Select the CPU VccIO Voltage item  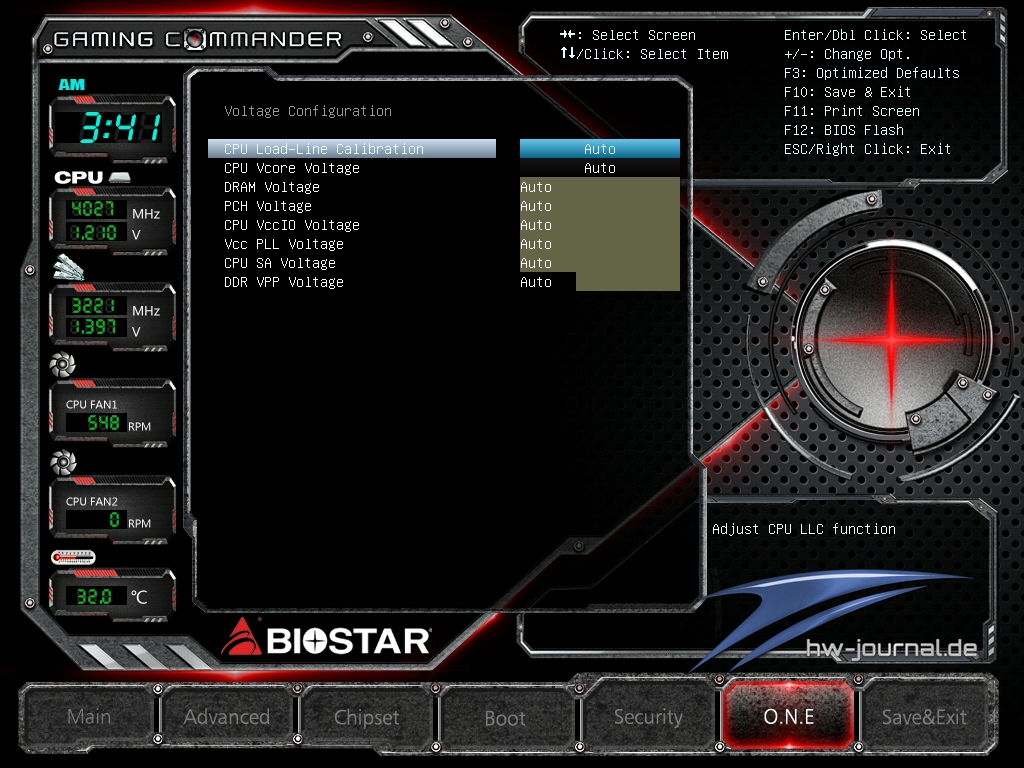[291, 225]
